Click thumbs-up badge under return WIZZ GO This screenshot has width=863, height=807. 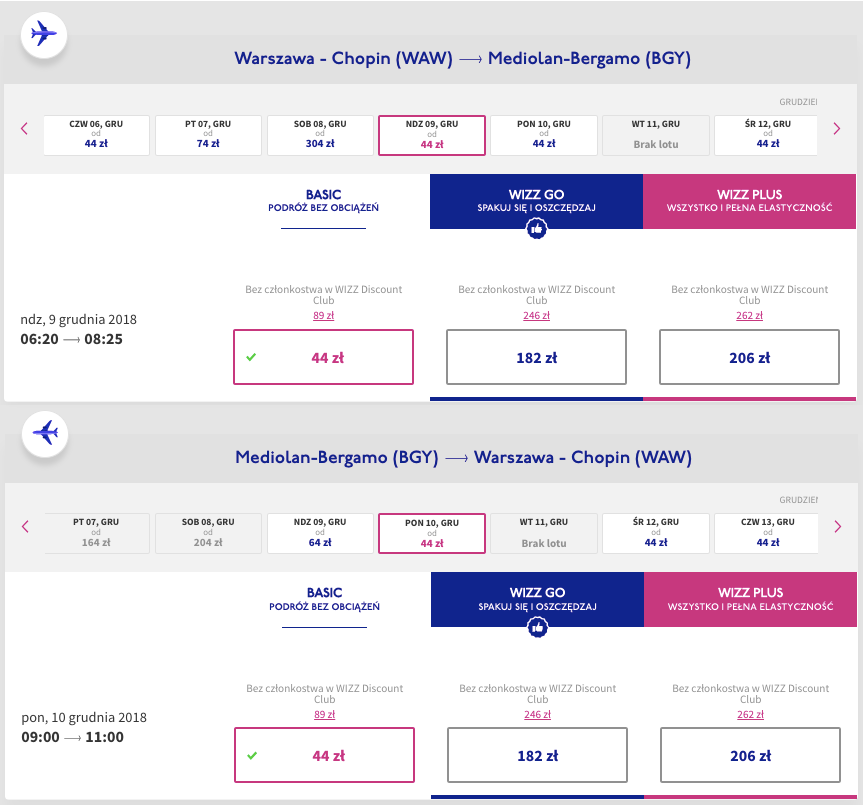(537, 627)
